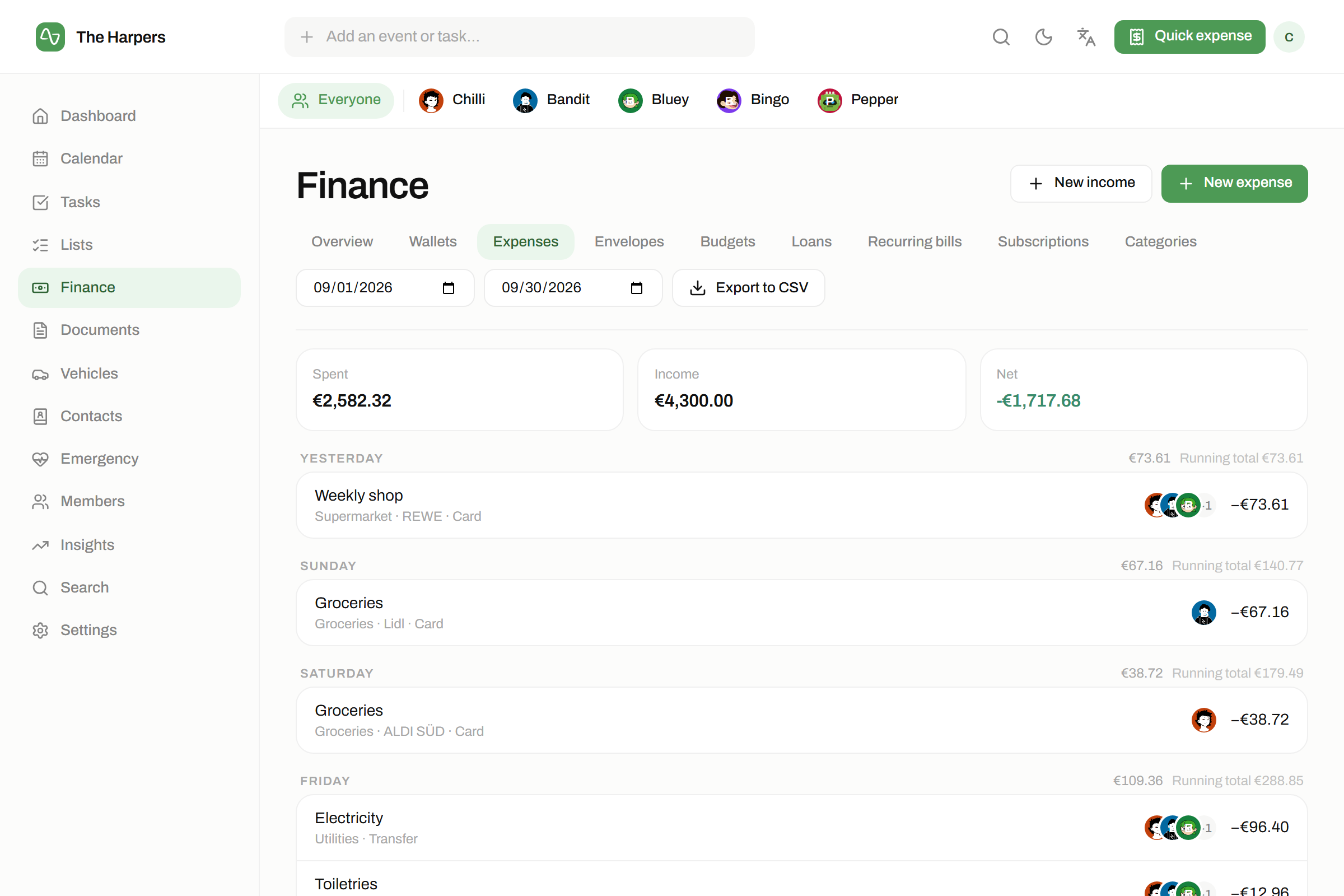Screen dimensions: 1344x896
Task: Open Contacts in the sidebar
Action: coord(129,416)
